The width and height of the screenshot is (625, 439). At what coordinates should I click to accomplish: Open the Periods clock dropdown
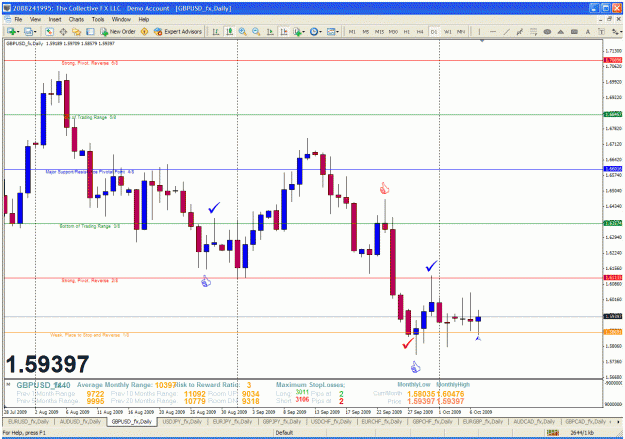point(316,31)
